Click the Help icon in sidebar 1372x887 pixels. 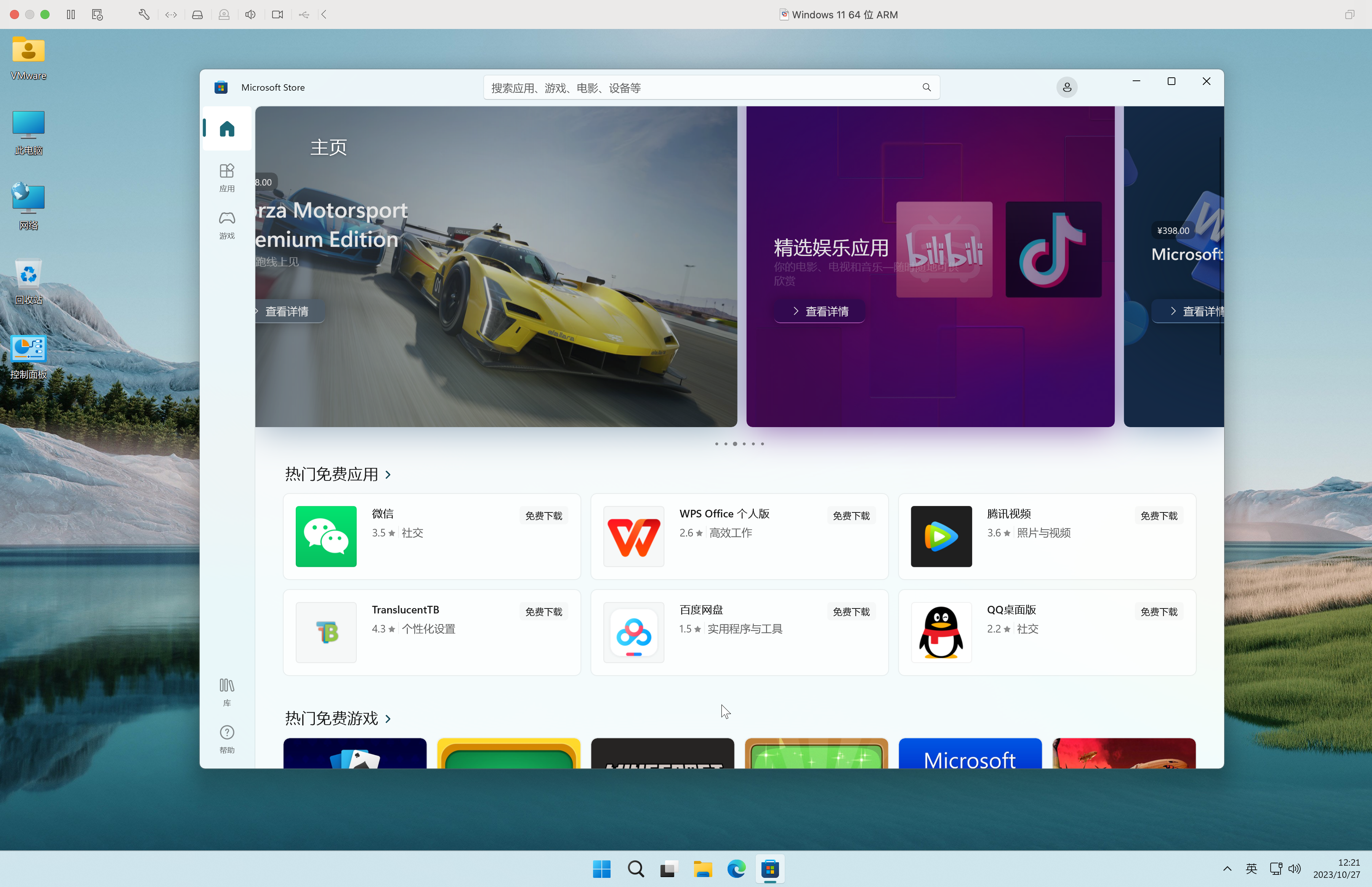226,738
